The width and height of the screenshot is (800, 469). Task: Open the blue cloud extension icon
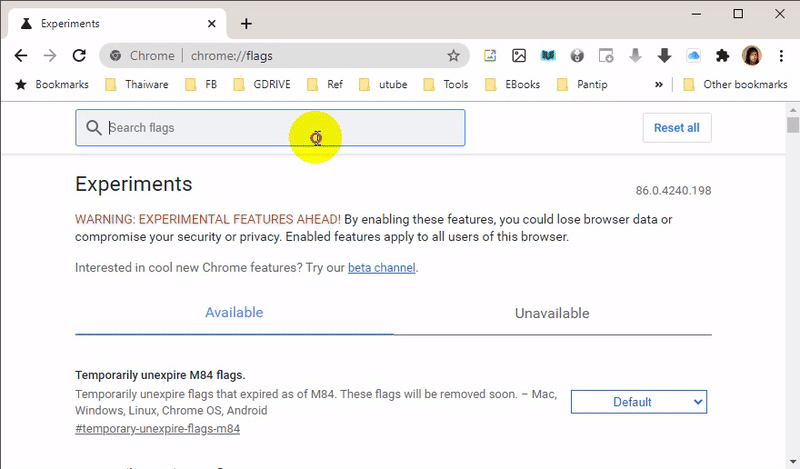[693, 56]
